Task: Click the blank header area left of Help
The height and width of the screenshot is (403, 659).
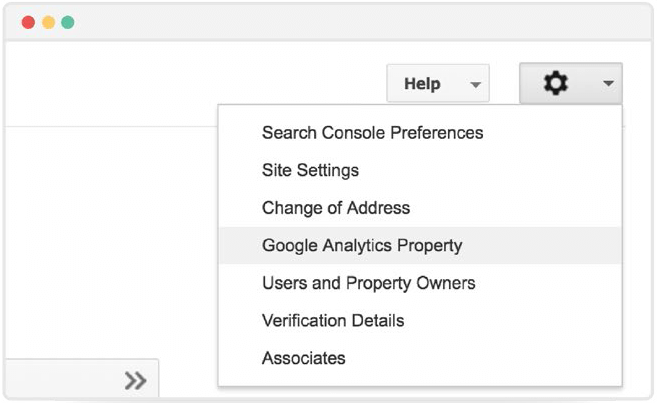Action: tap(195, 83)
